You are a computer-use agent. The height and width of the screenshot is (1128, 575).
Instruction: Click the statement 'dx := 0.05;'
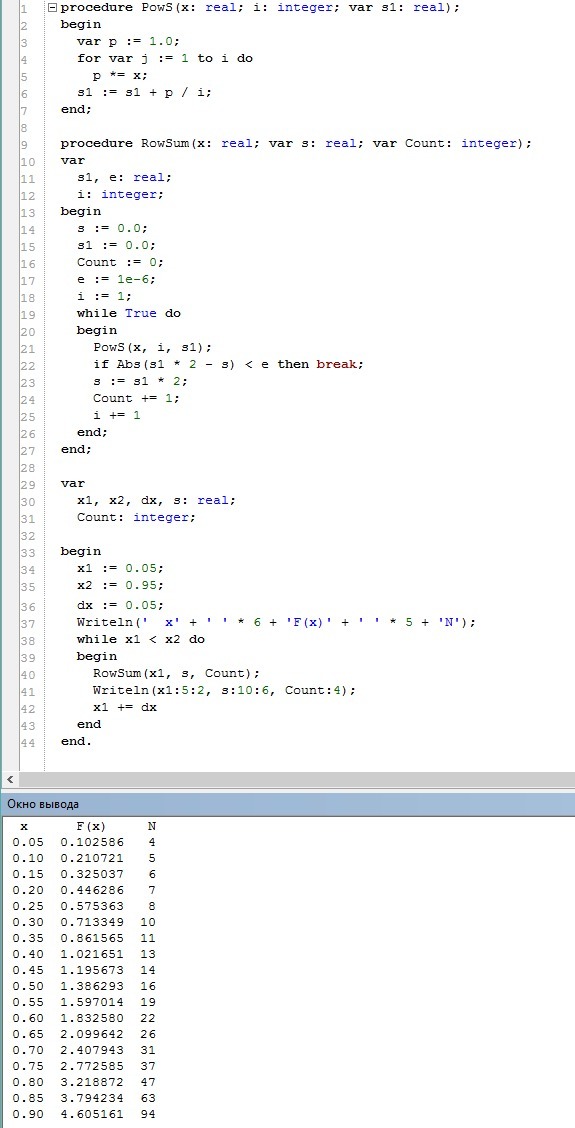121,605
